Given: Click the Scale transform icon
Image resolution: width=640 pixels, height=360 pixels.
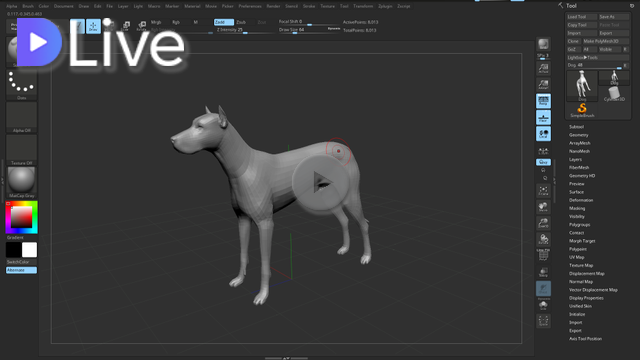Looking at the screenshot, I should pos(126,27).
